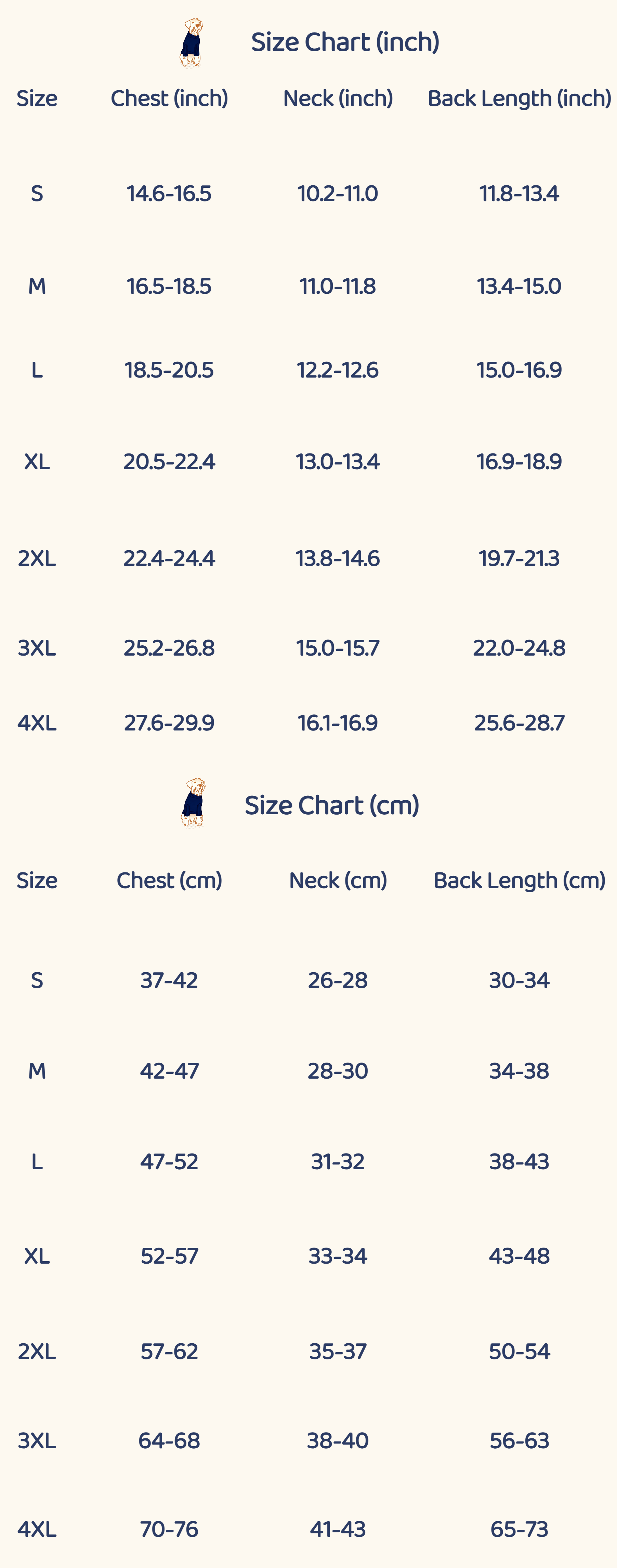Click the 65-73 back length value

pos(519,1529)
